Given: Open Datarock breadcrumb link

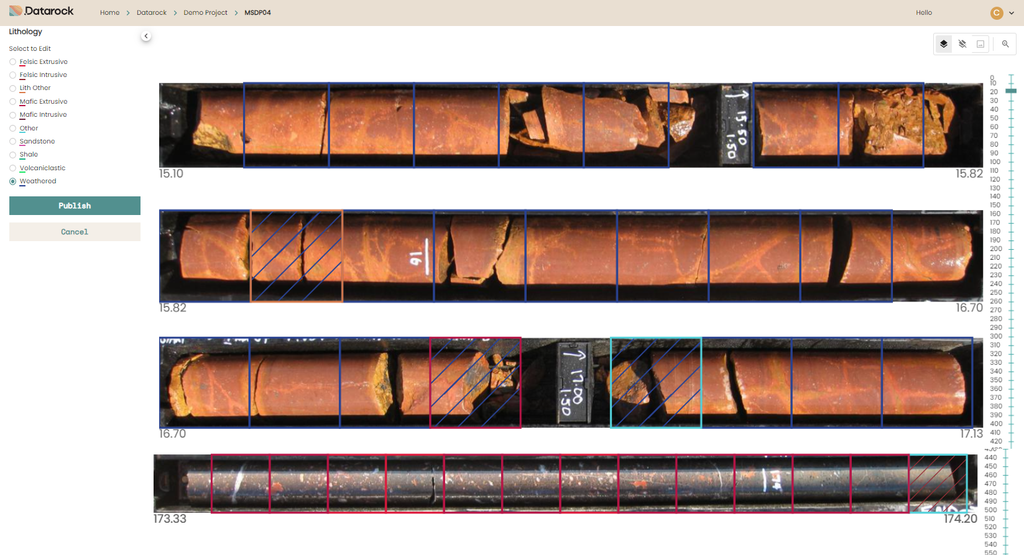Looking at the screenshot, I should click(152, 12).
